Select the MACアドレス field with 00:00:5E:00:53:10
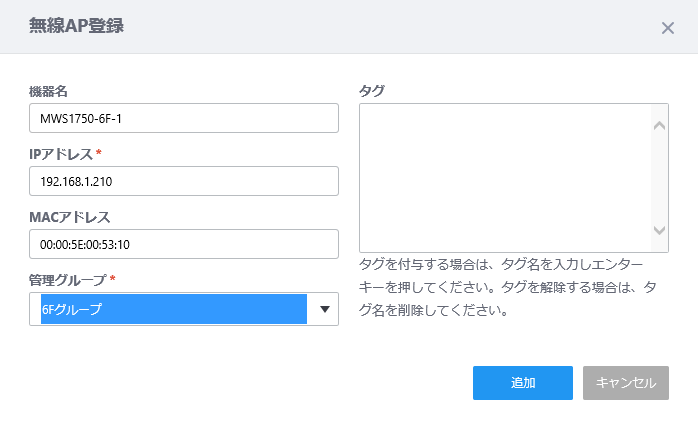The height and width of the screenshot is (424, 698). pos(184,244)
